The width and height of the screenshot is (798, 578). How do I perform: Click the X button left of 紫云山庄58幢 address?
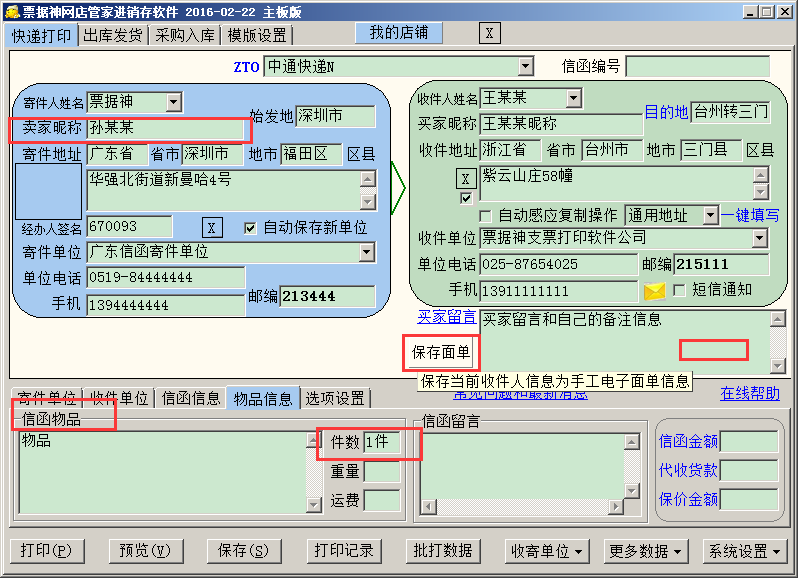465,179
